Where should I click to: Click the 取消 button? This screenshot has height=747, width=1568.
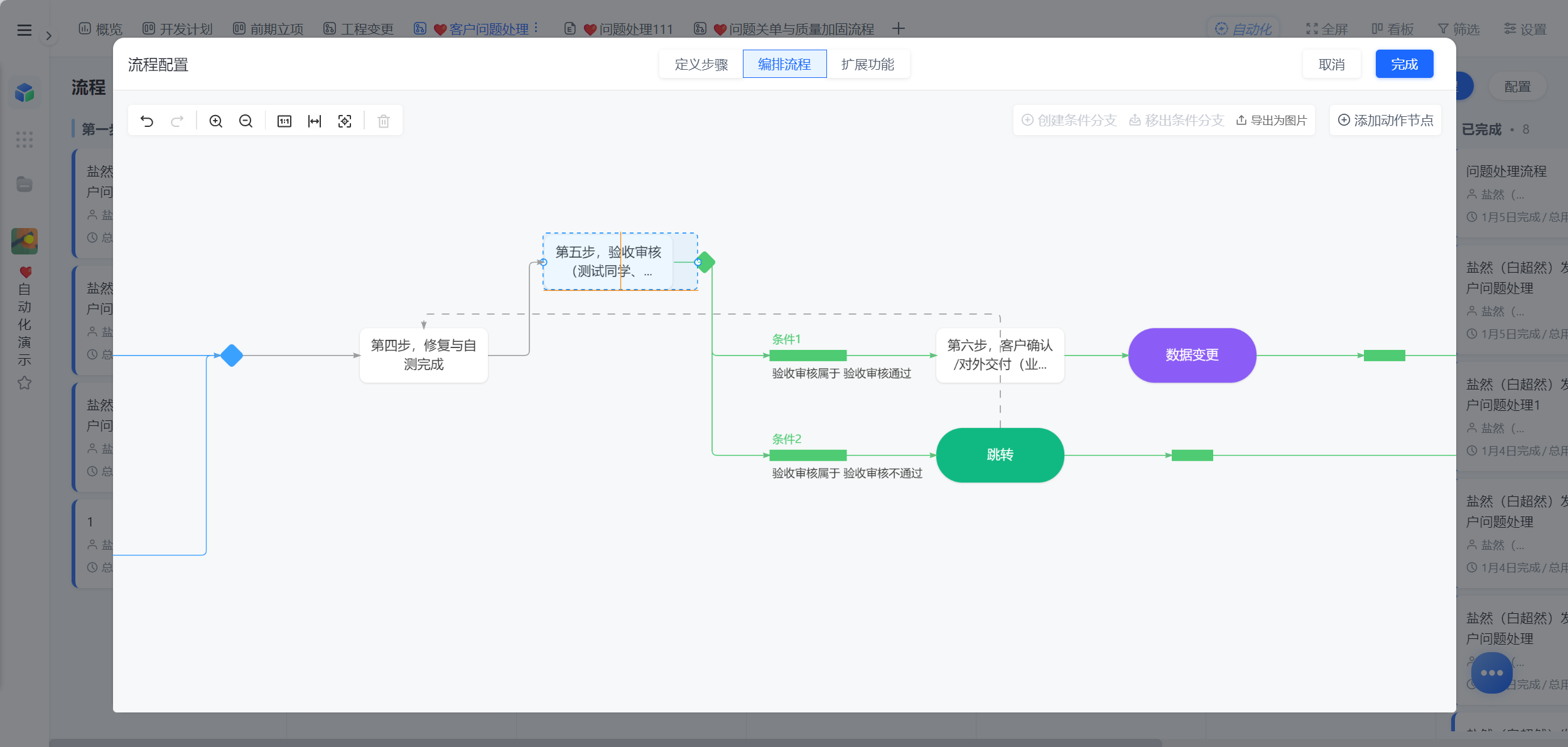[x=1331, y=64]
